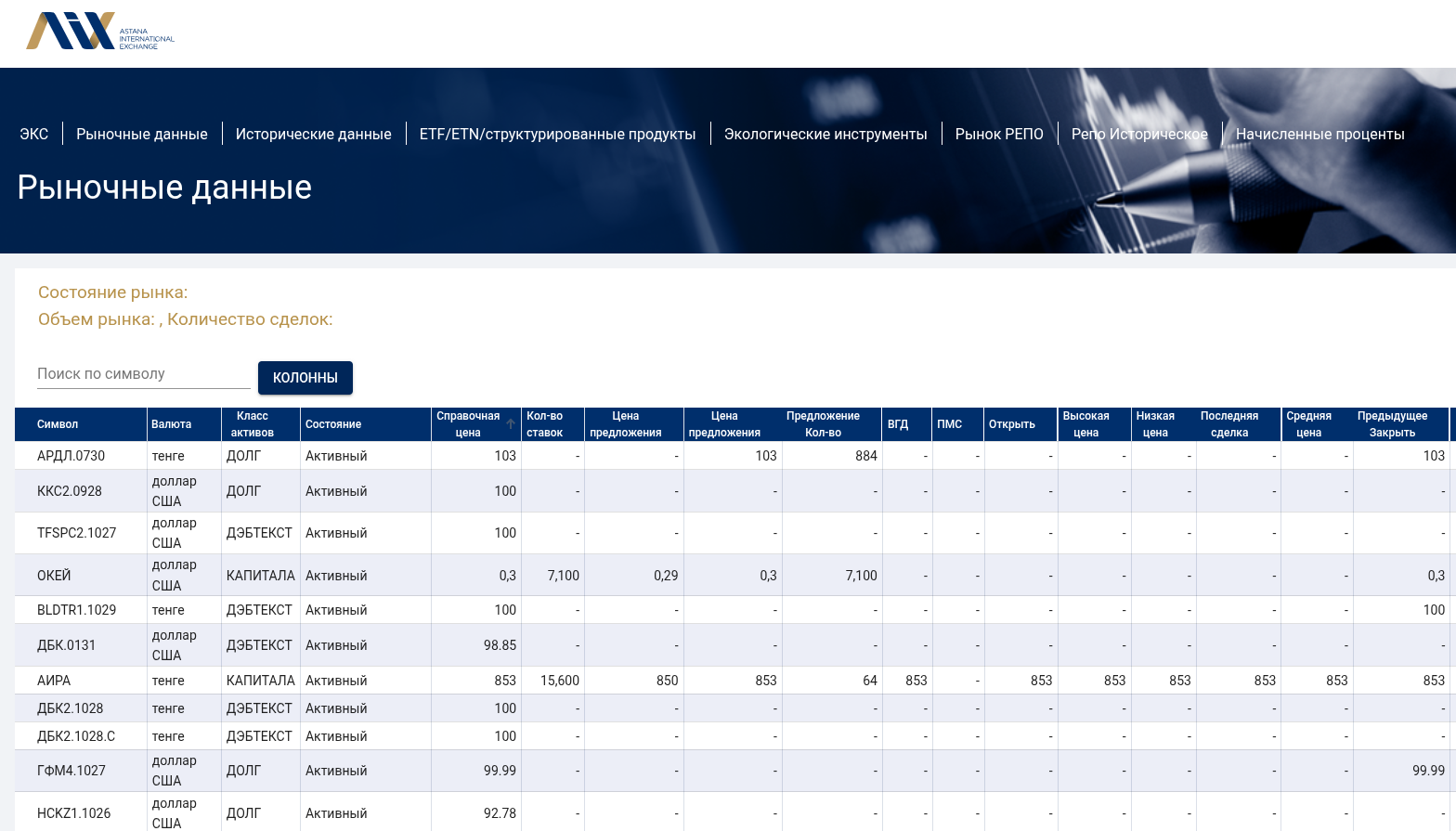1456x831 pixels.
Task: Select the HCKZ1.1026 symbol
Action: click(x=74, y=813)
